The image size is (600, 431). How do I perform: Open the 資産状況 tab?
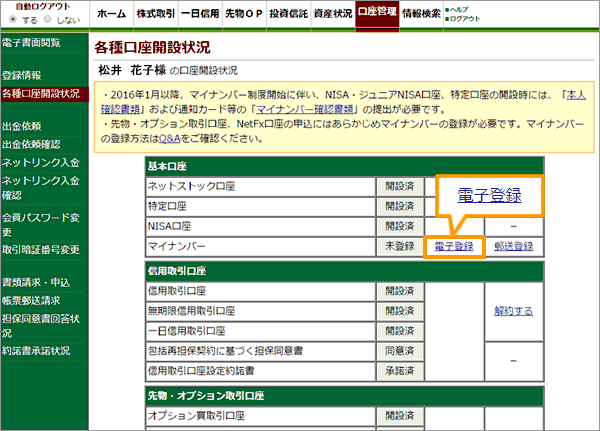point(333,14)
